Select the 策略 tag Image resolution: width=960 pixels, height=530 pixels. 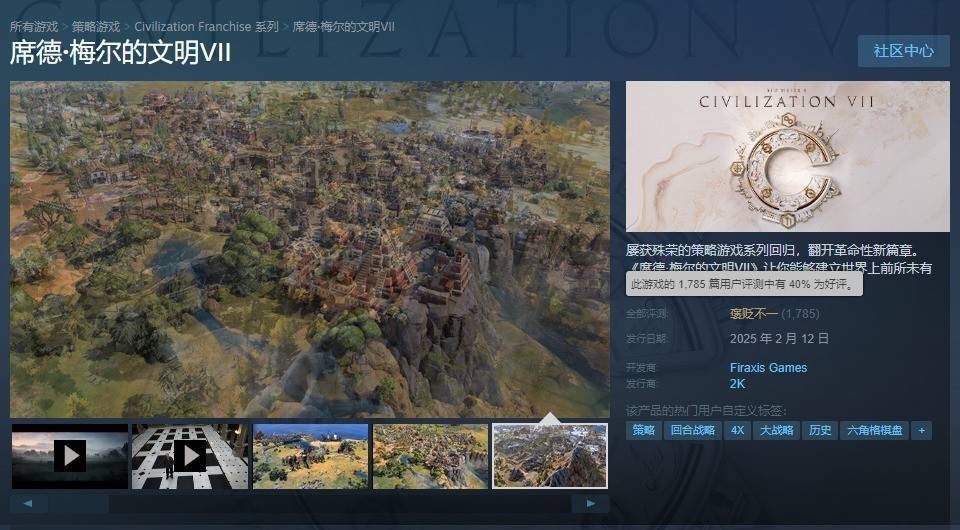pyautogui.click(x=643, y=430)
